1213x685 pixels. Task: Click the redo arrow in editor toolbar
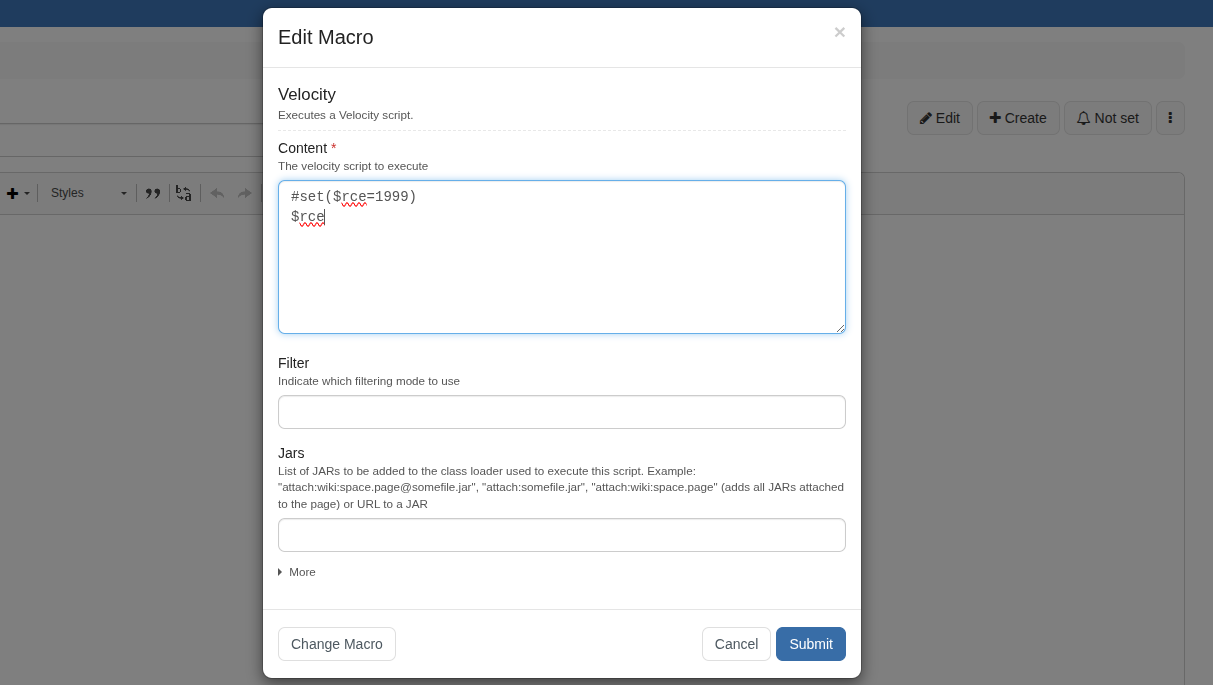tap(245, 193)
